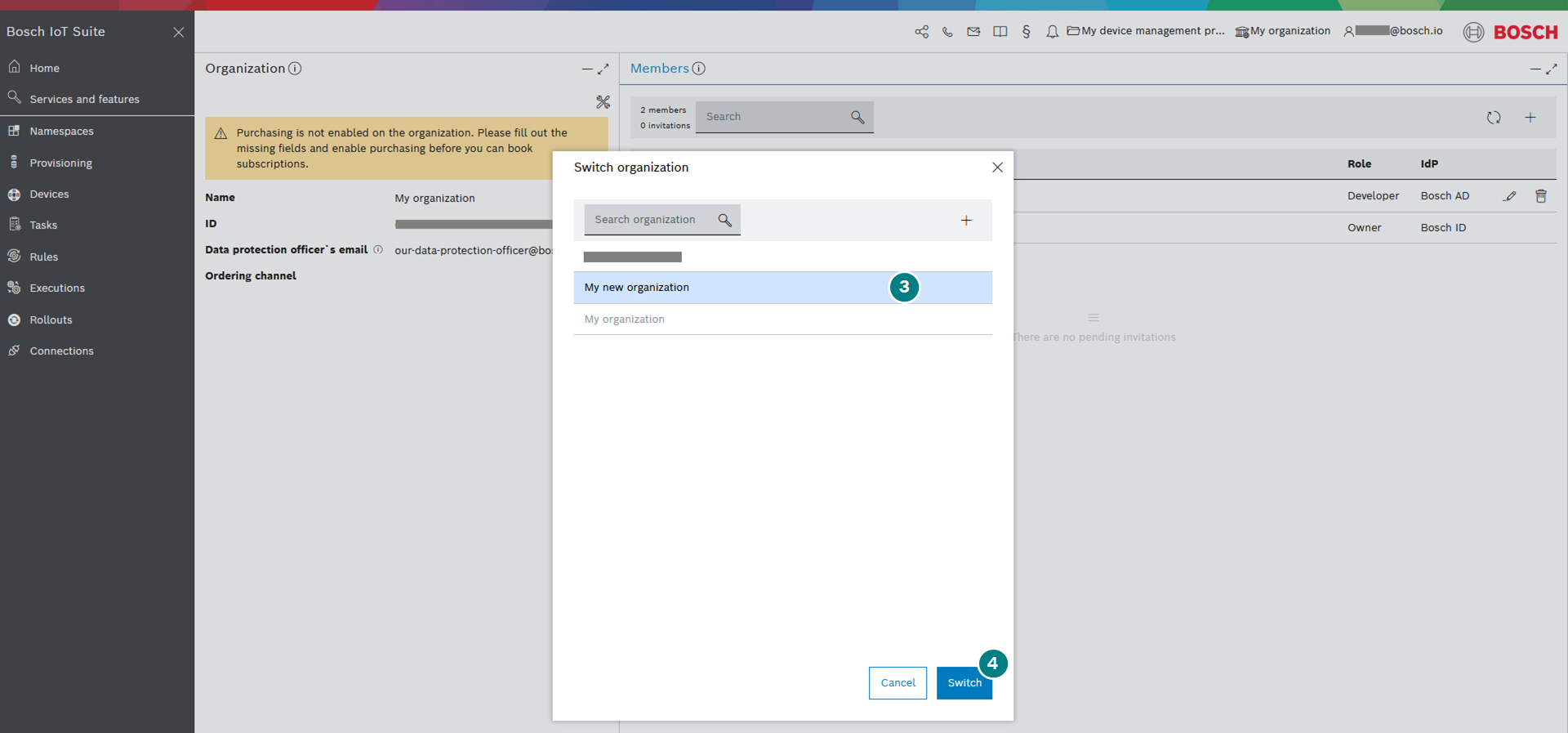The image size is (1568, 733).
Task: Open Services and features
Action: pyautogui.click(x=84, y=99)
